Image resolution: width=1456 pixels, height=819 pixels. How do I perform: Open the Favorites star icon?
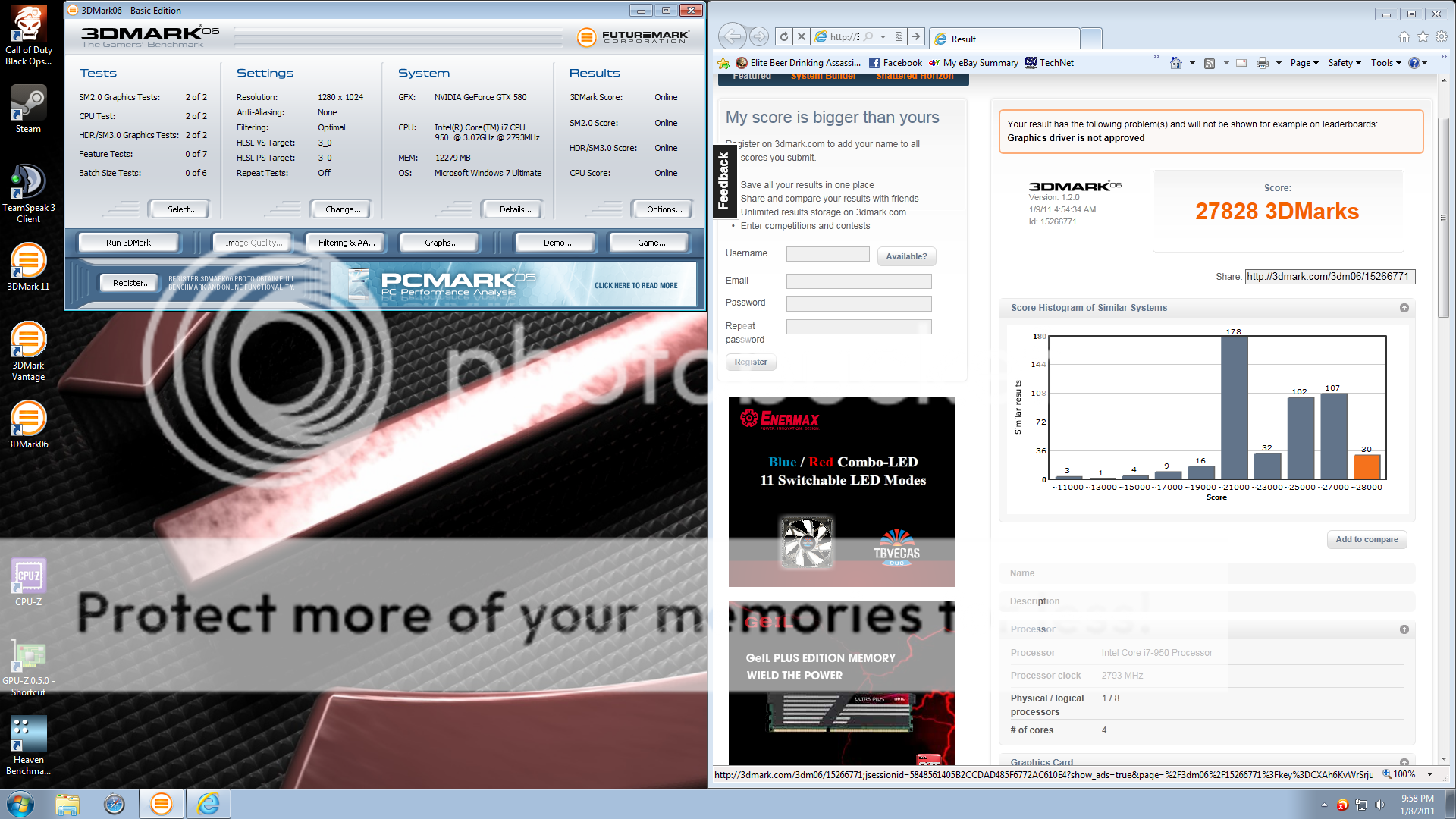1423,36
